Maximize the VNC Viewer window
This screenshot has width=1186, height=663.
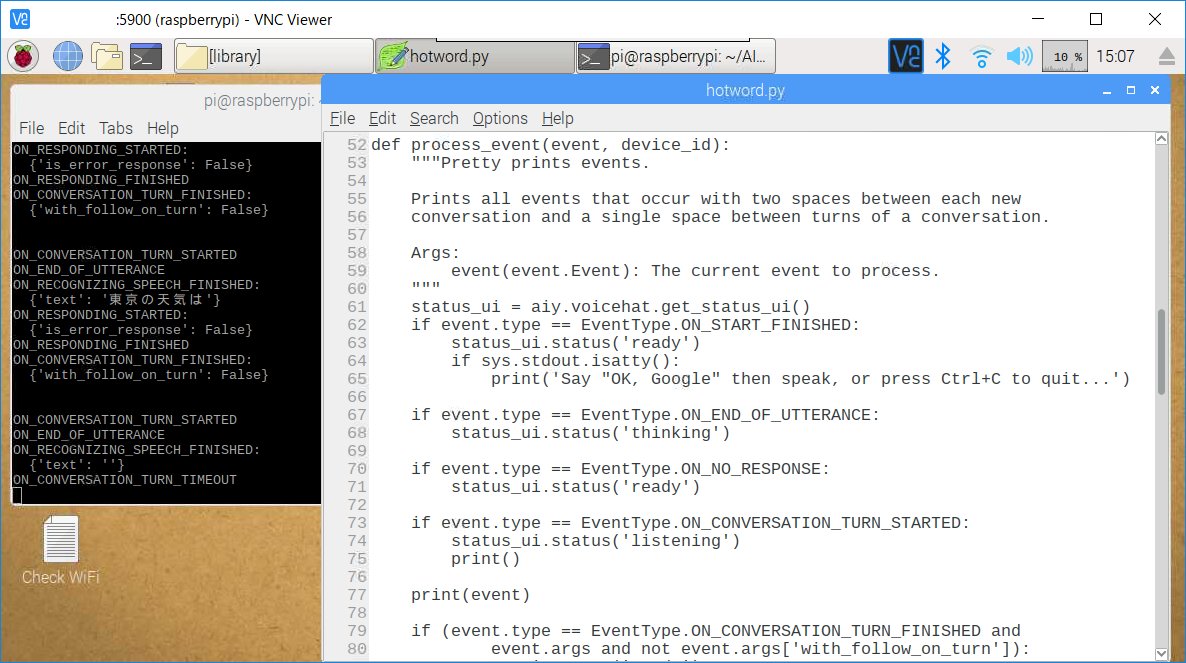click(1096, 19)
